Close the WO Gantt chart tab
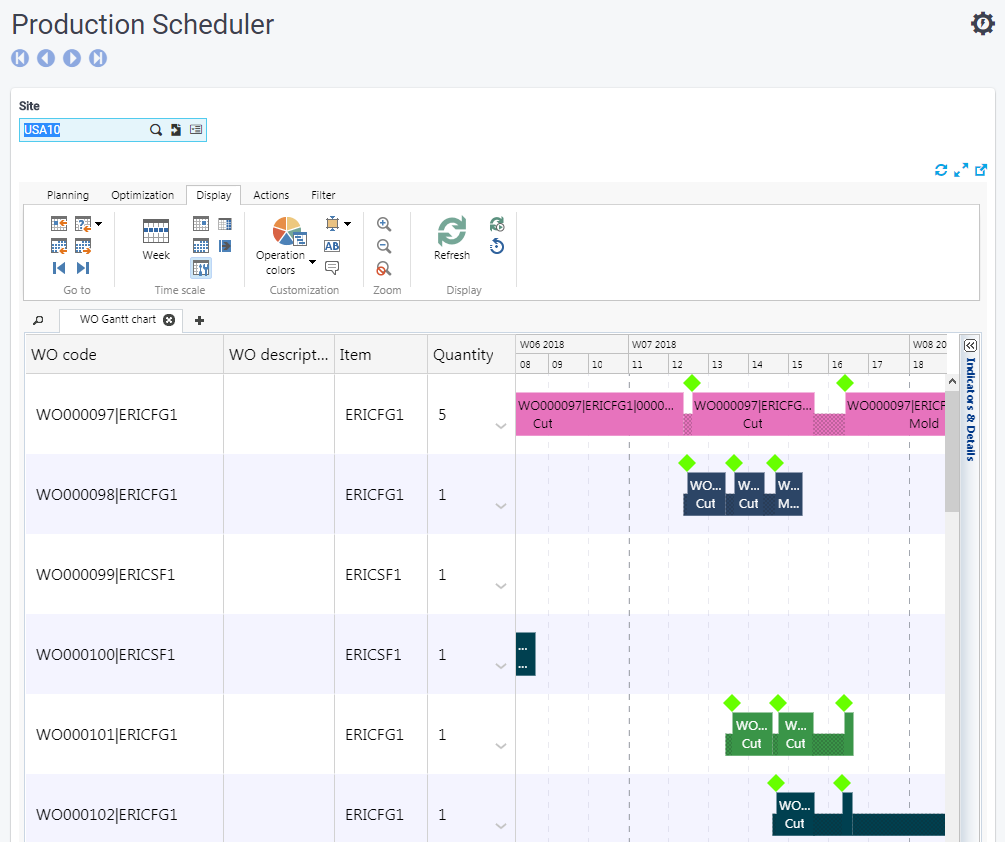The image size is (1005, 842). 169,320
